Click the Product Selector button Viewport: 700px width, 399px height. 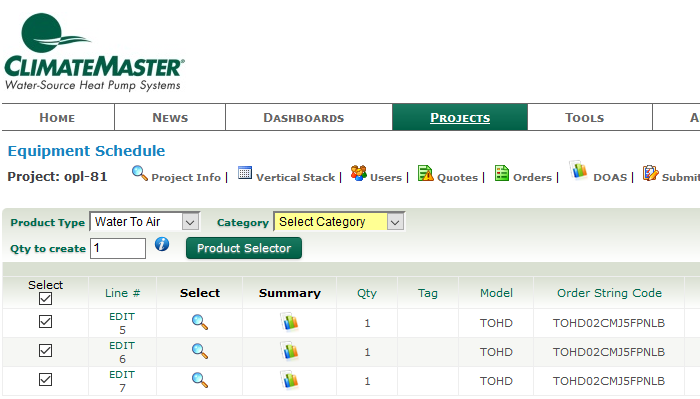(244, 248)
